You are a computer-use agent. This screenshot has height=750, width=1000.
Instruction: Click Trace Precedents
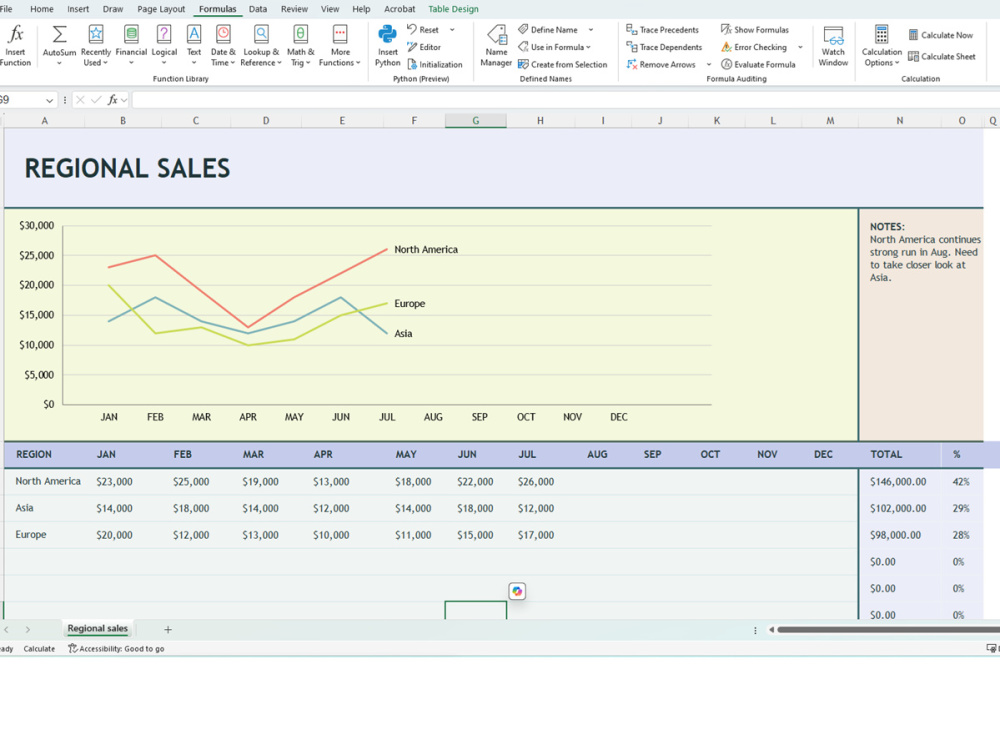click(663, 29)
